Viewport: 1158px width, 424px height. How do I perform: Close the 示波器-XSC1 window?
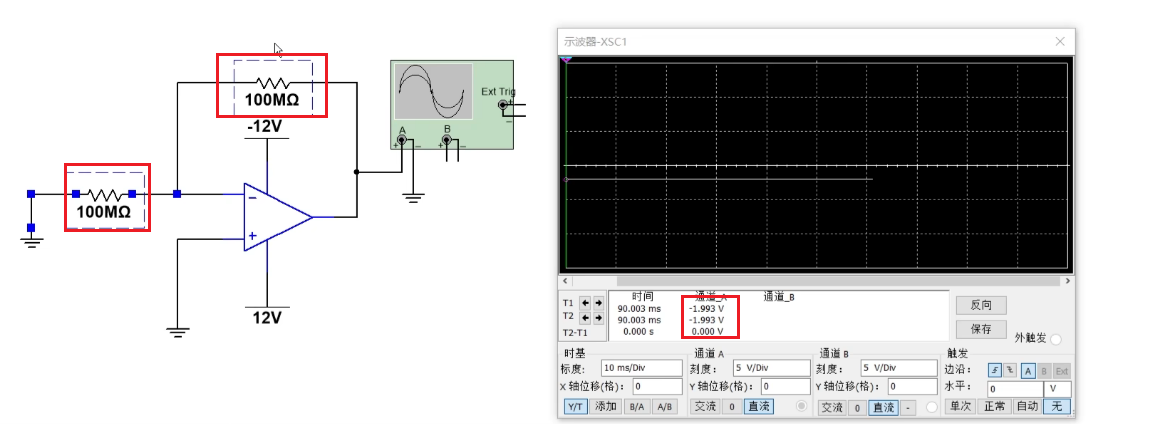tap(1061, 41)
